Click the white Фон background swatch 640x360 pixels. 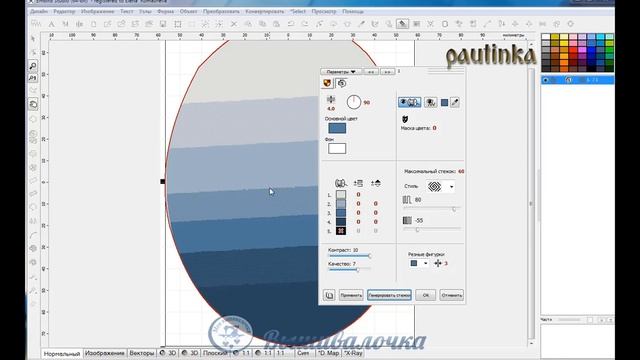pyautogui.click(x=337, y=149)
